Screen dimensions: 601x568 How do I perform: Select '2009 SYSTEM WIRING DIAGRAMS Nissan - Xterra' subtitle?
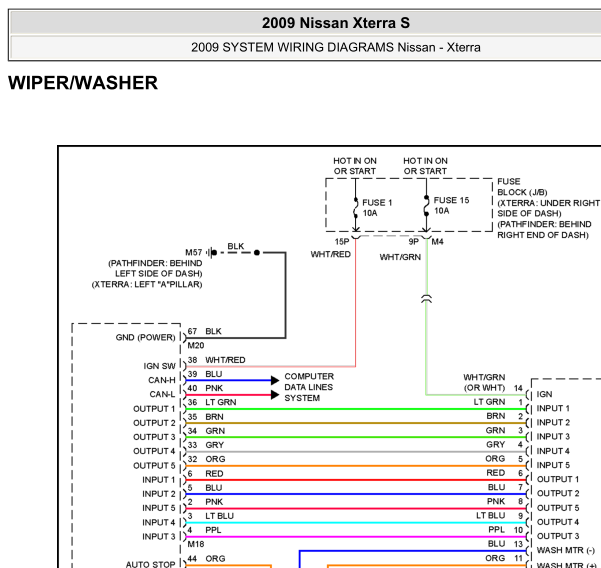[x=336, y=48]
